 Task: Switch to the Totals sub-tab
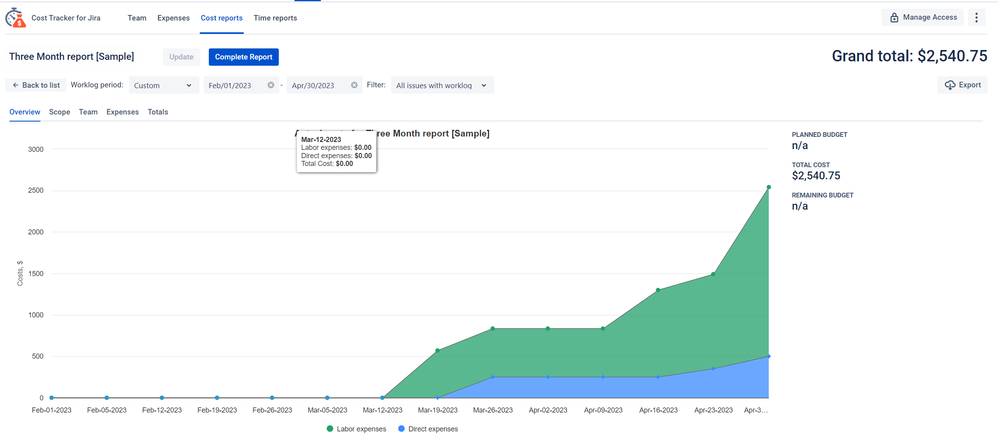pyautogui.click(x=158, y=111)
